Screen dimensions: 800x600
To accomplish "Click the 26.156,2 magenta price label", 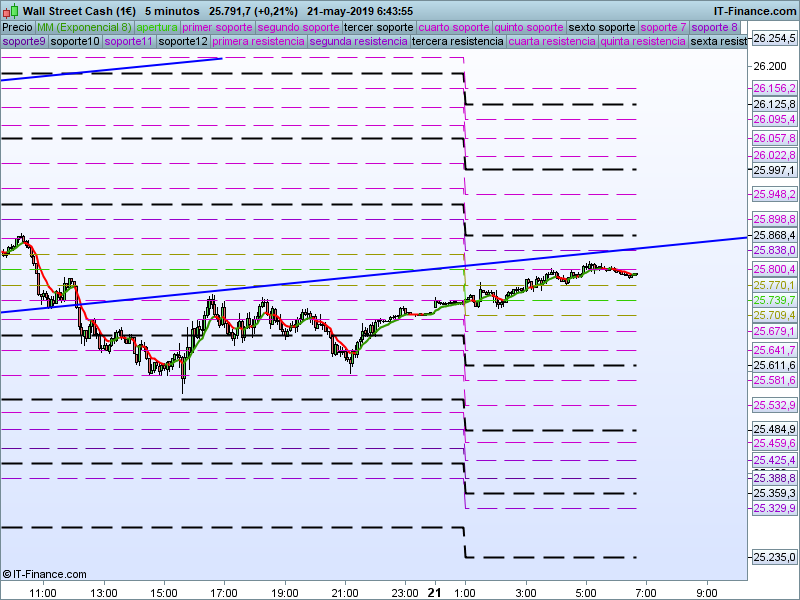I will (774, 88).
